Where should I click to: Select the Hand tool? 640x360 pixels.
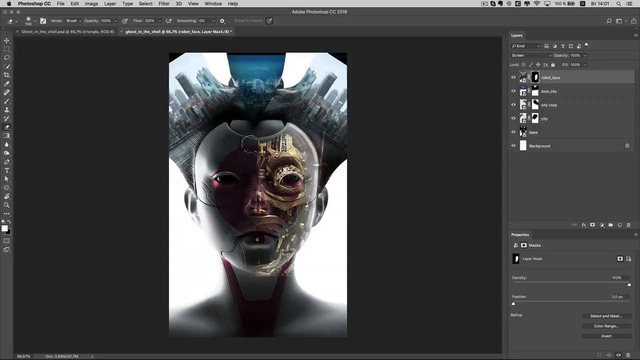click(x=7, y=196)
